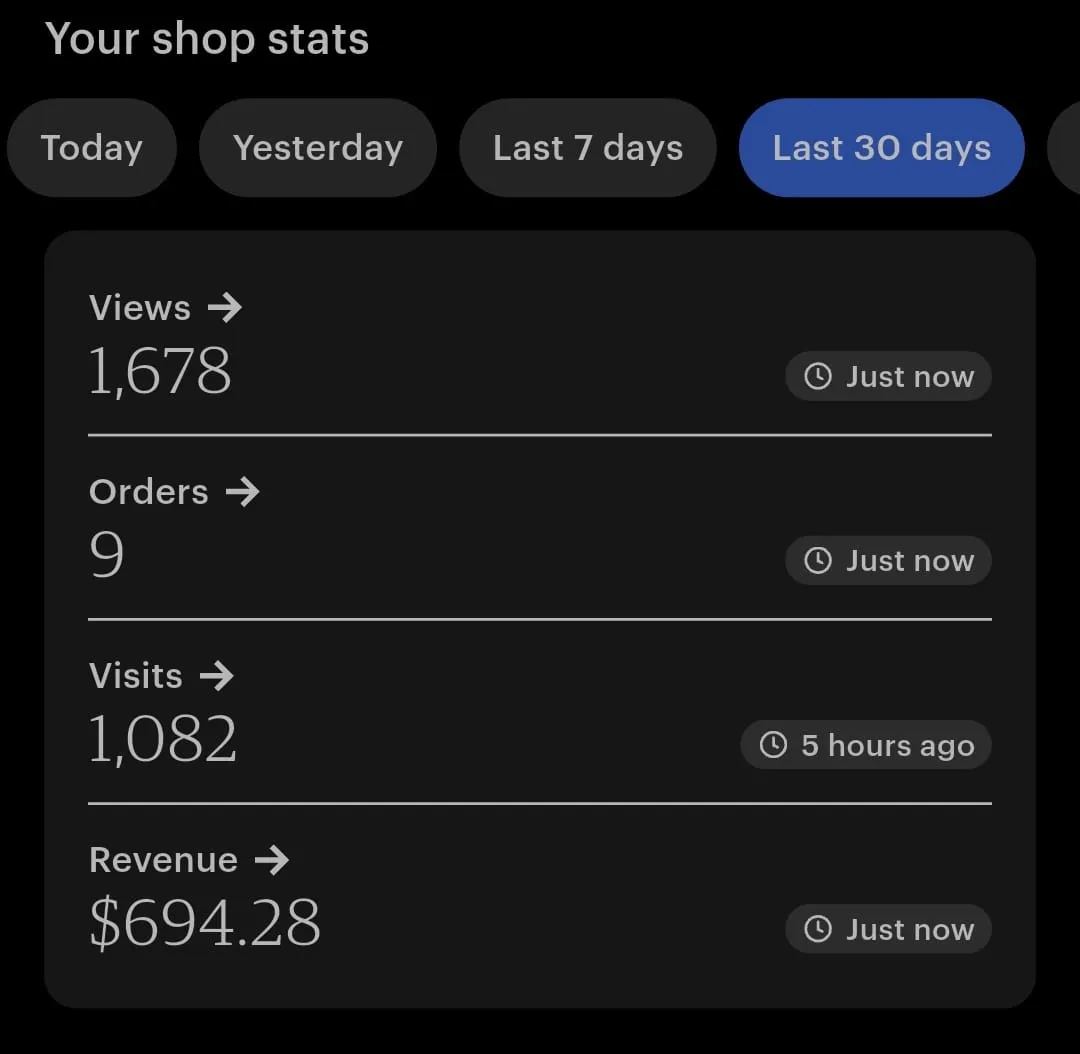Tap the $694.28 revenue amount

point(205,923)
